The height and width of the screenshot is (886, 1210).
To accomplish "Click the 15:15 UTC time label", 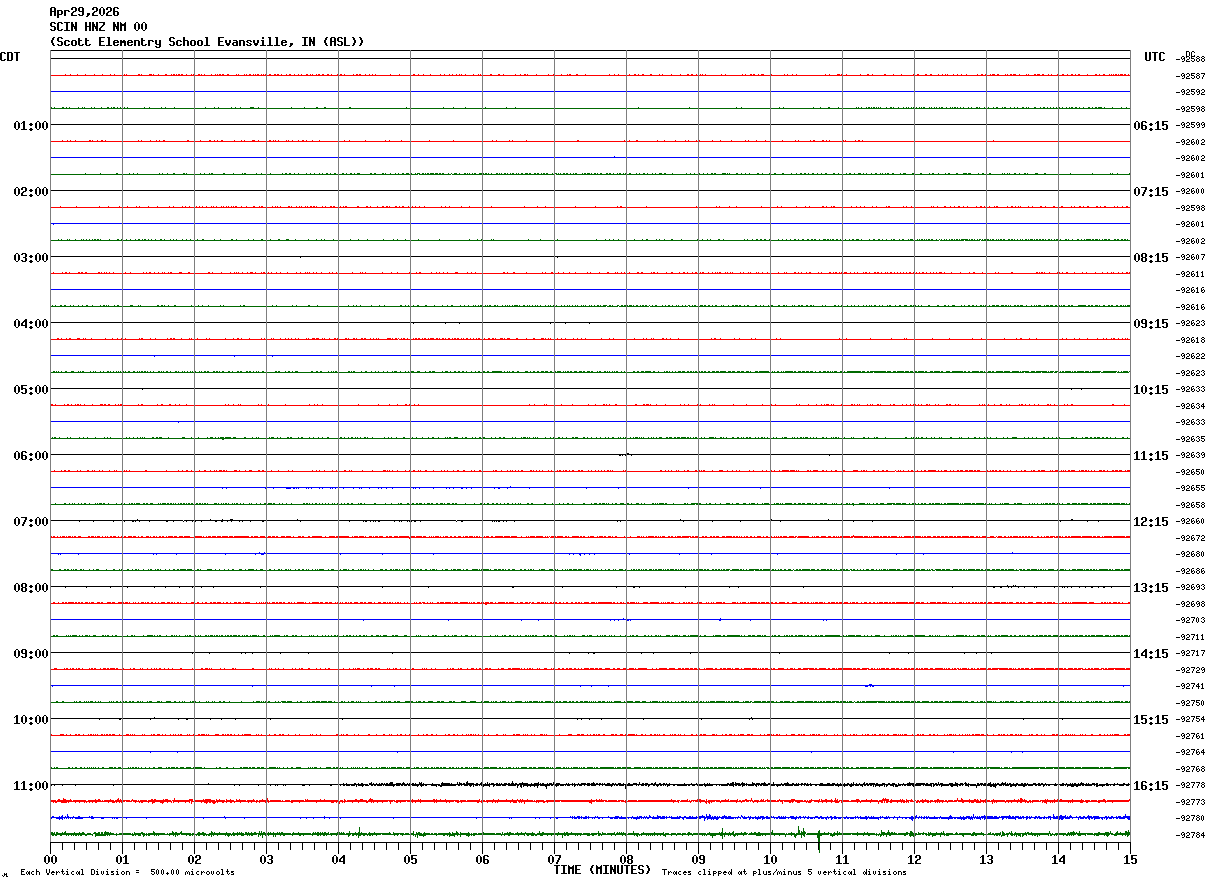I will (1151, 720).
